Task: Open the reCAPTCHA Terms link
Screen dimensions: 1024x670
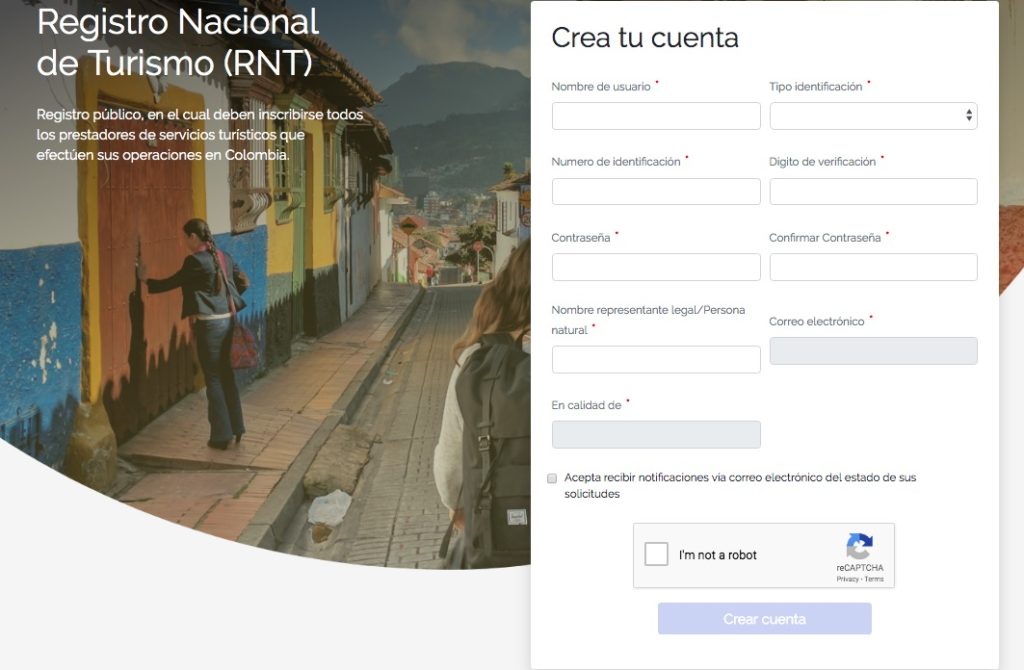Action: pyautogui.click(x=877, y=578)
